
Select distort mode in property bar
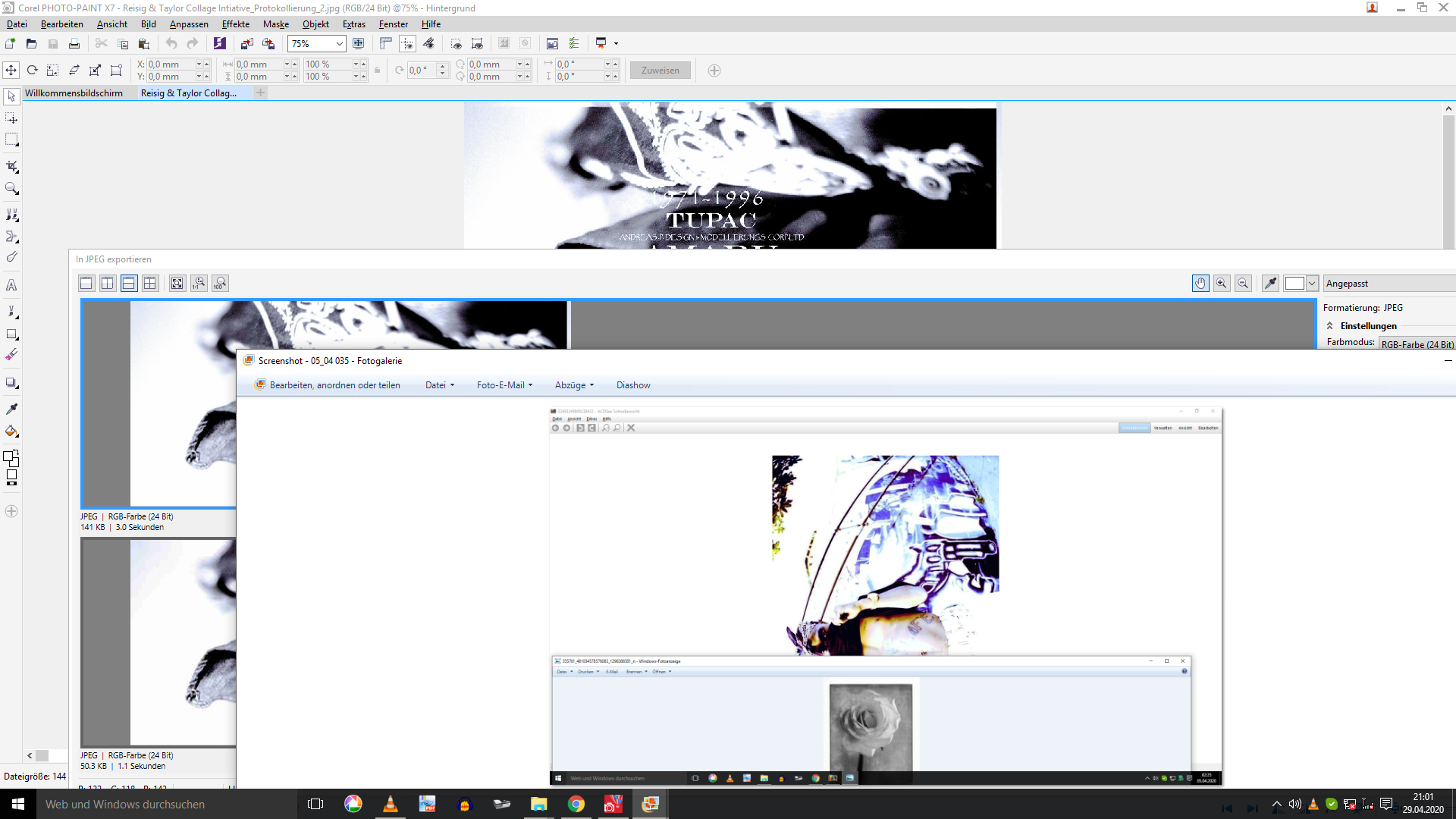(96, 71)
